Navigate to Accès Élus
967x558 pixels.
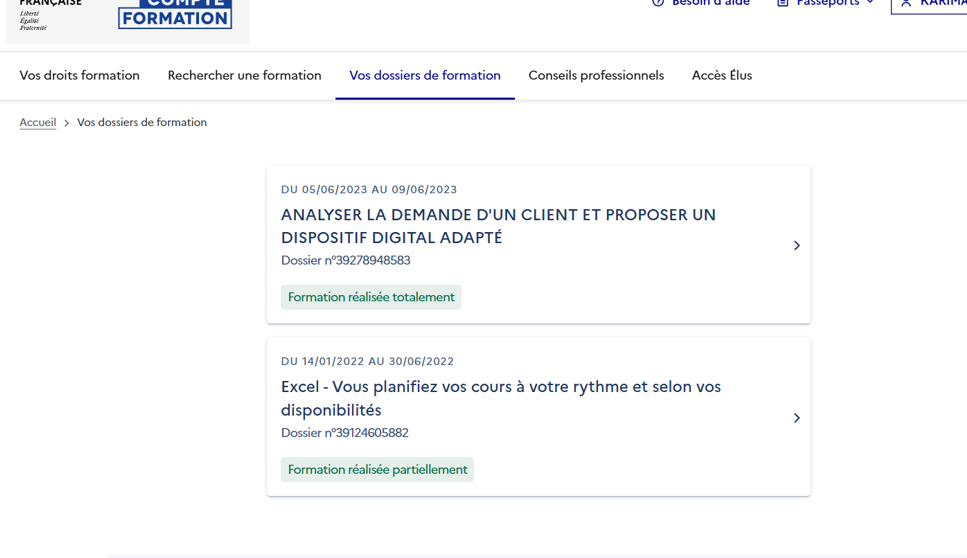[x=721, y=75]
